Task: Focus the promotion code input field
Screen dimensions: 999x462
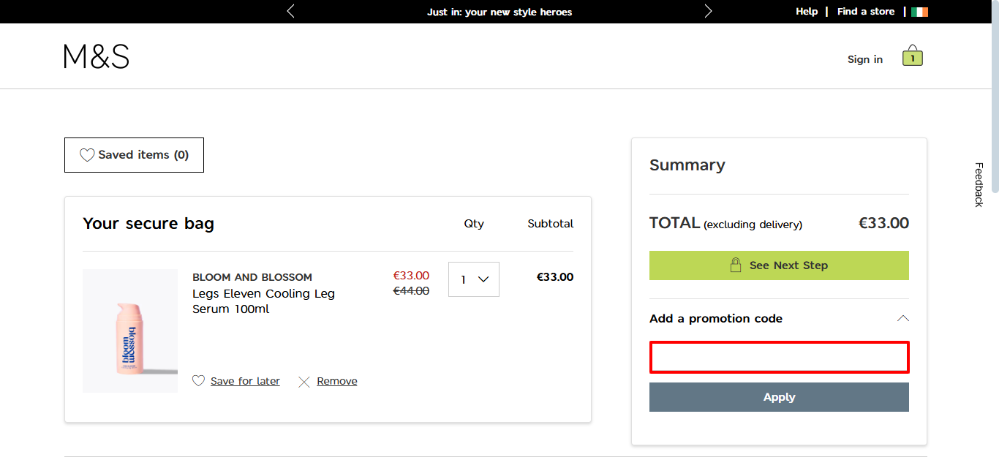Action: point(779,357)
